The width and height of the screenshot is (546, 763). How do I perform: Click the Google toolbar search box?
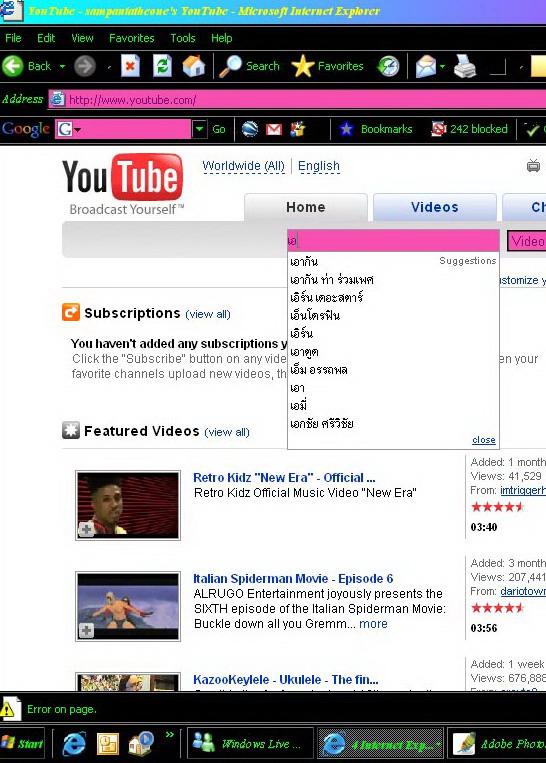click(123, 129)
